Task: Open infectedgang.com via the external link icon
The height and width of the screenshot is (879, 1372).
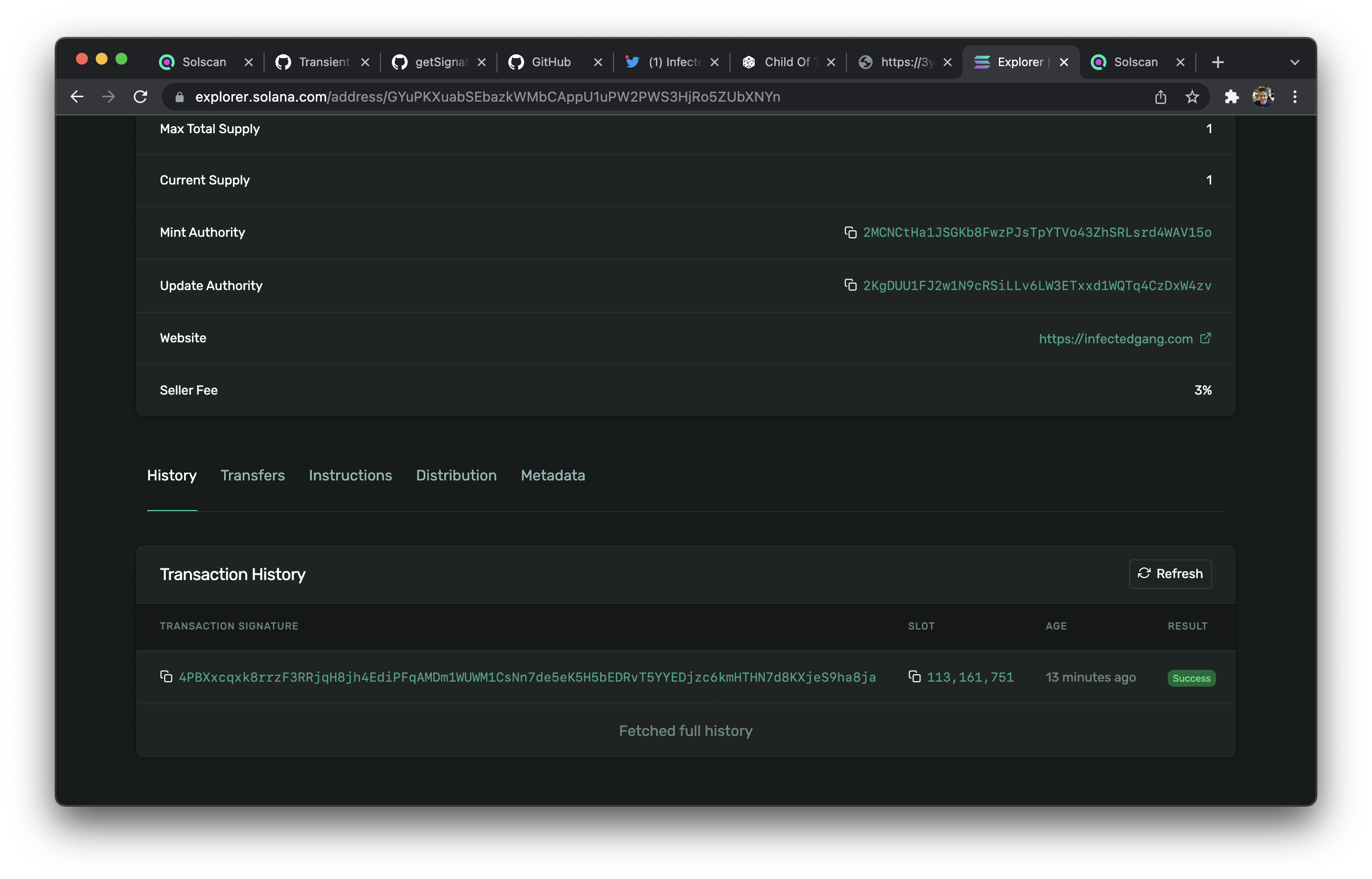Action: pyautogui.click(x=1206, y=337)
